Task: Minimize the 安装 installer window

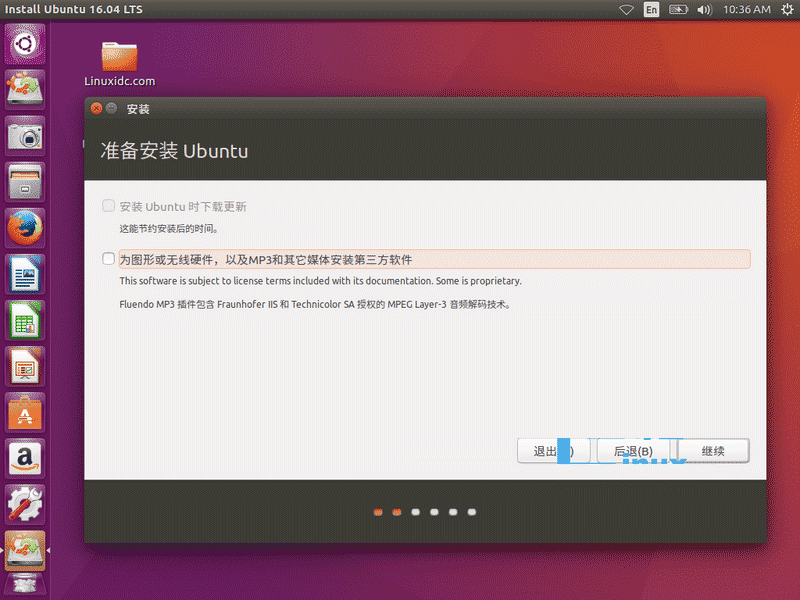Action: tap(112, 108)
